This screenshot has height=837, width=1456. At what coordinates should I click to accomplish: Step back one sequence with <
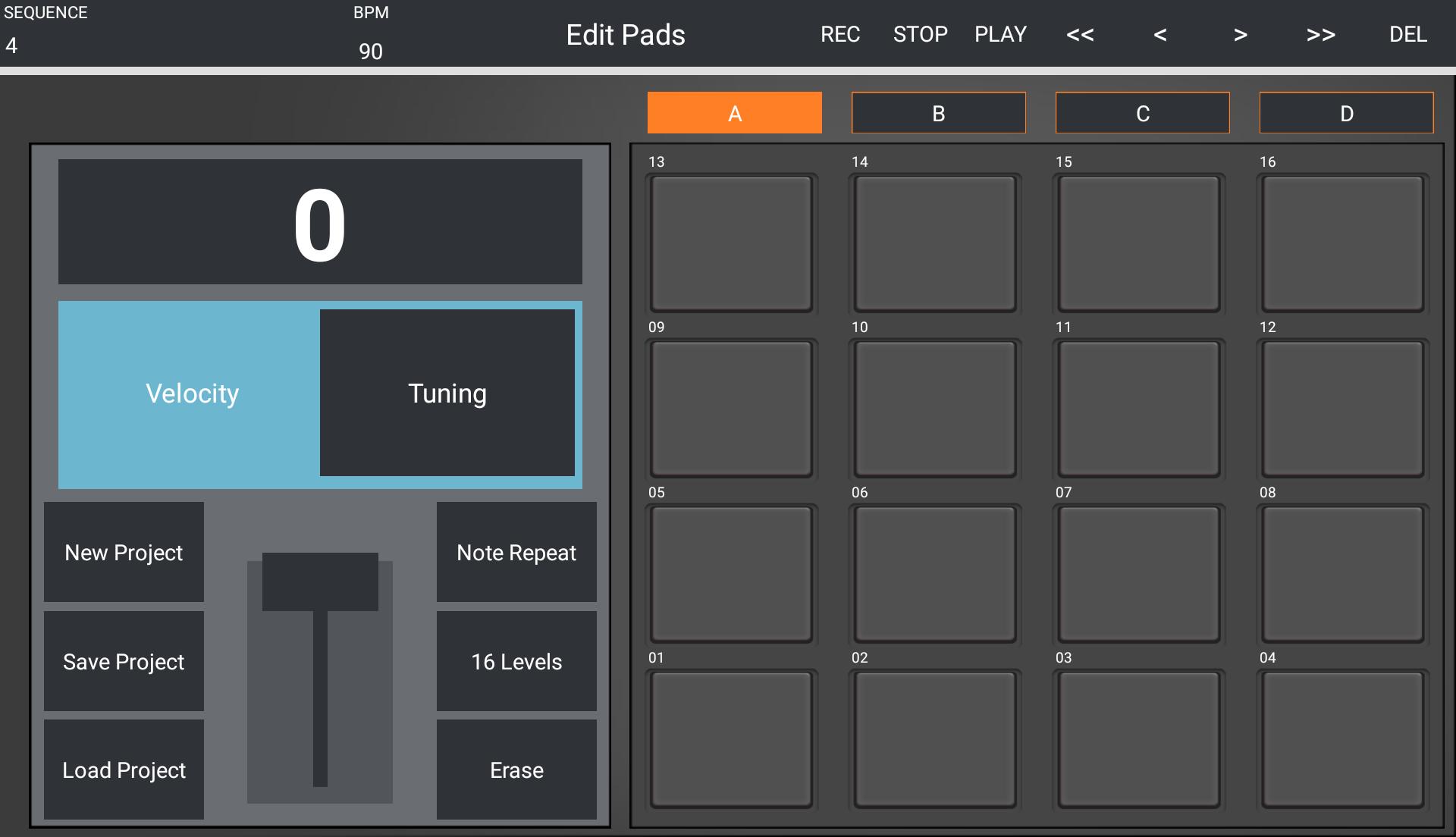click(1159, 35)
